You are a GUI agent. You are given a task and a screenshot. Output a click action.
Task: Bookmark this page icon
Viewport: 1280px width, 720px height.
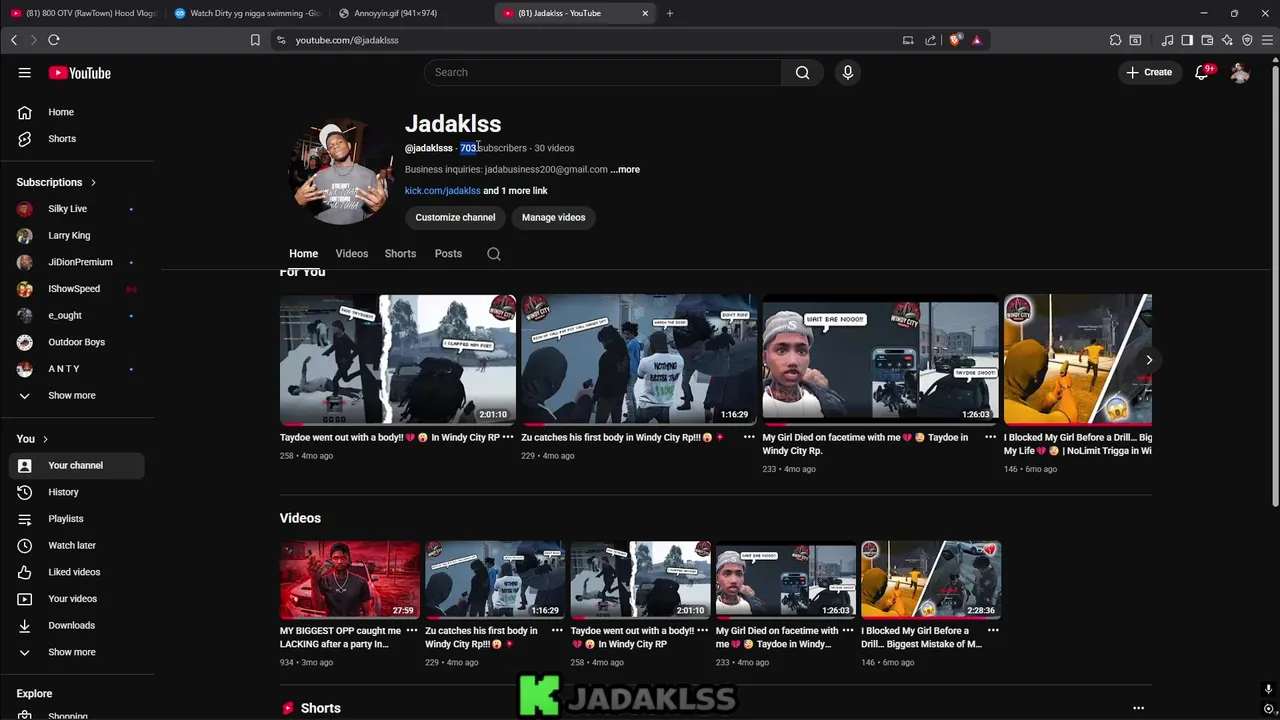(255, 40)
